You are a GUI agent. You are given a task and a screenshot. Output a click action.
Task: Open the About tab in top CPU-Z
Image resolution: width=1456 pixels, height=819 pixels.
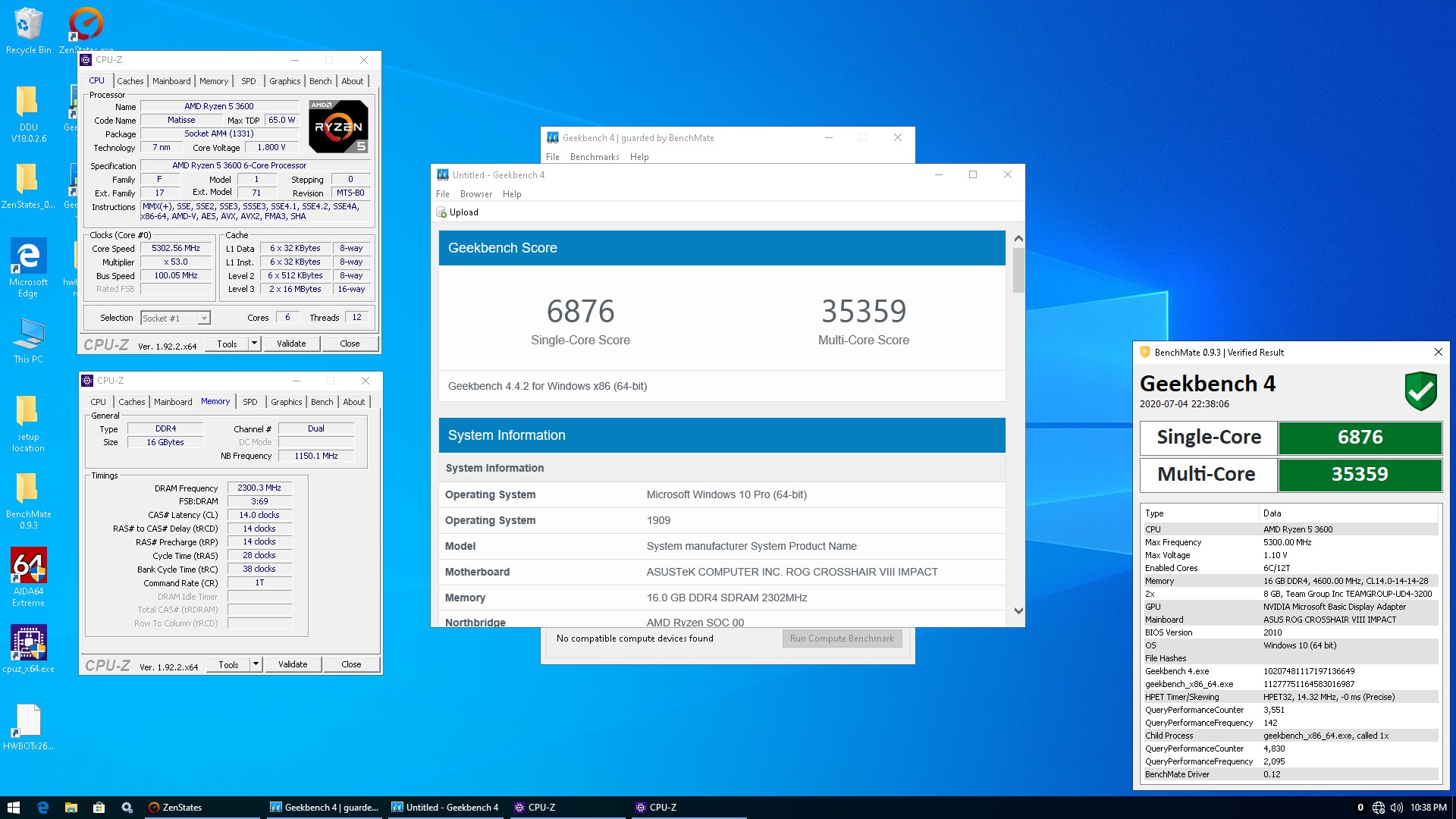point(352,81)
